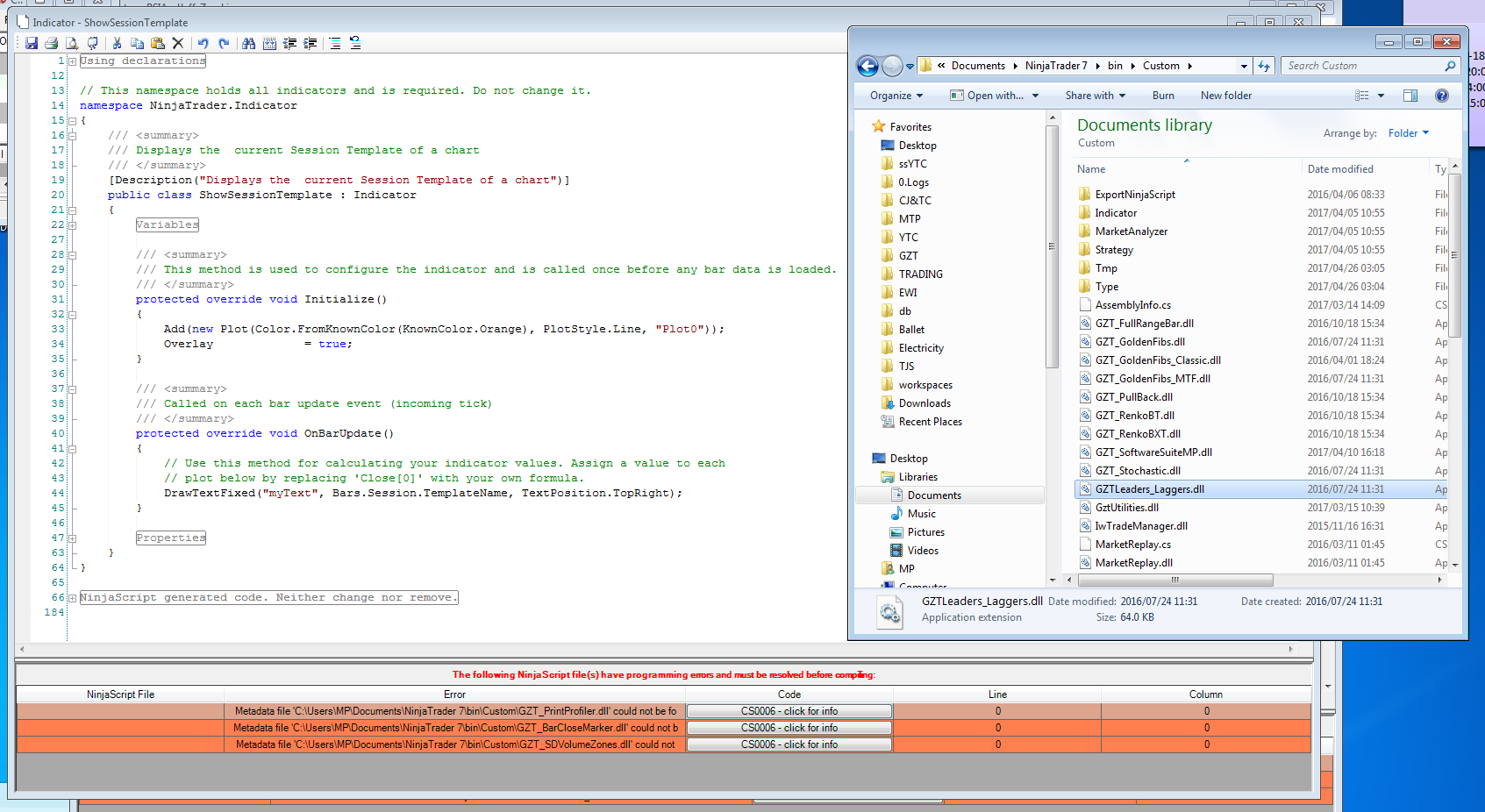The width and height of the screenshot is (1485, 812).
Task: Click the Save icon in editor toolbar
Action: (x=32, y=43)
